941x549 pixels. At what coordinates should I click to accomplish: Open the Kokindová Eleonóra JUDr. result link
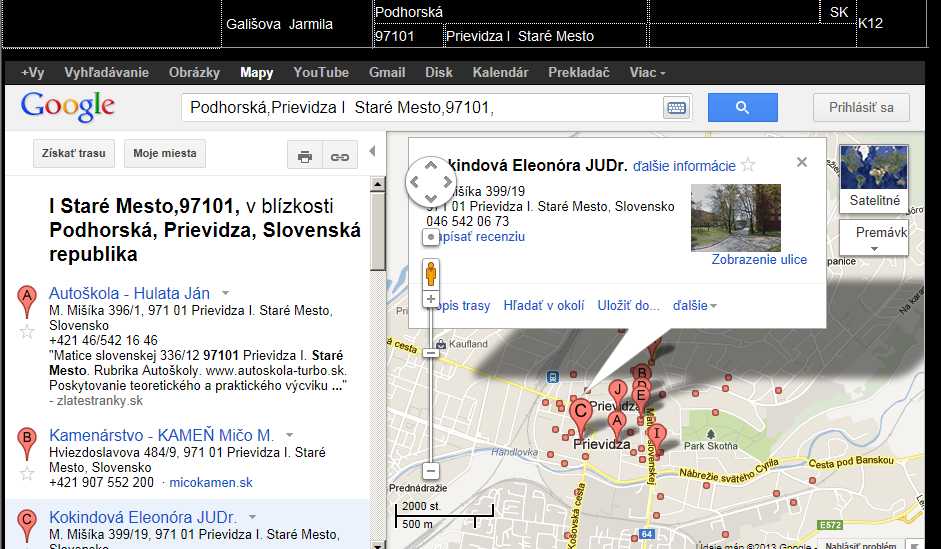pos(143,517)
